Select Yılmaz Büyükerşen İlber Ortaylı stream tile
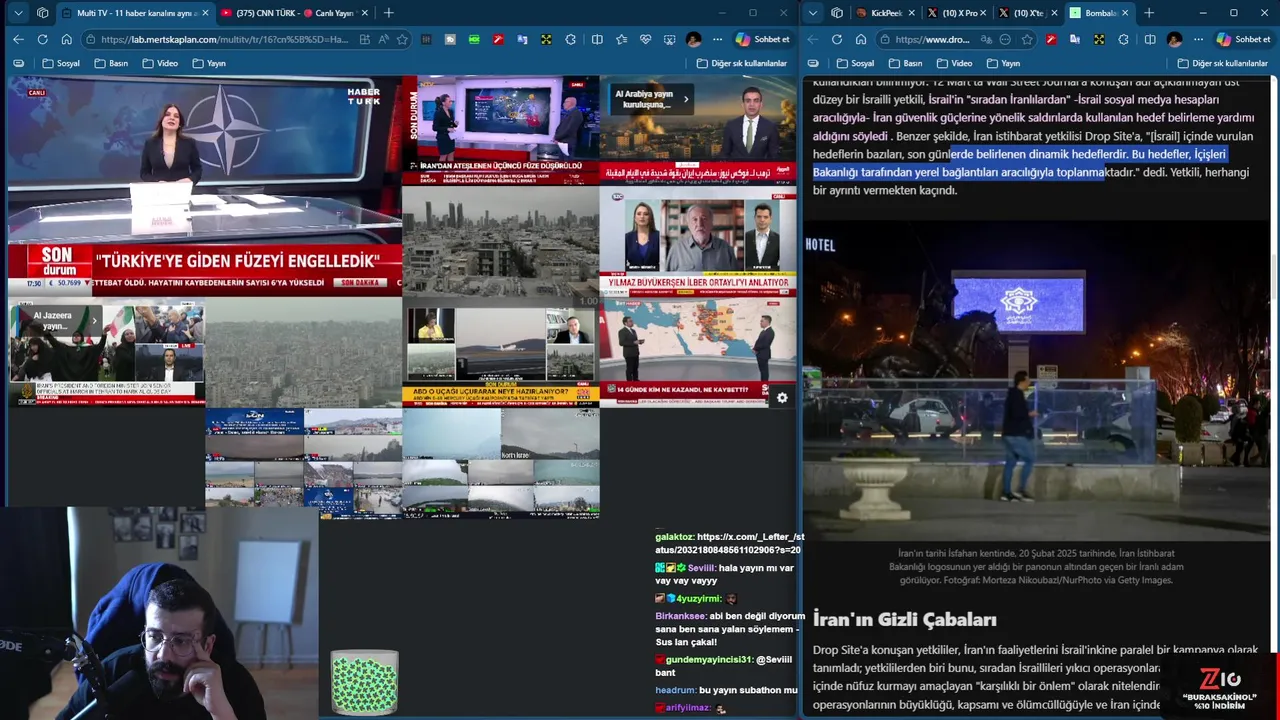The image size is (1280, 720). pos(698,240)
